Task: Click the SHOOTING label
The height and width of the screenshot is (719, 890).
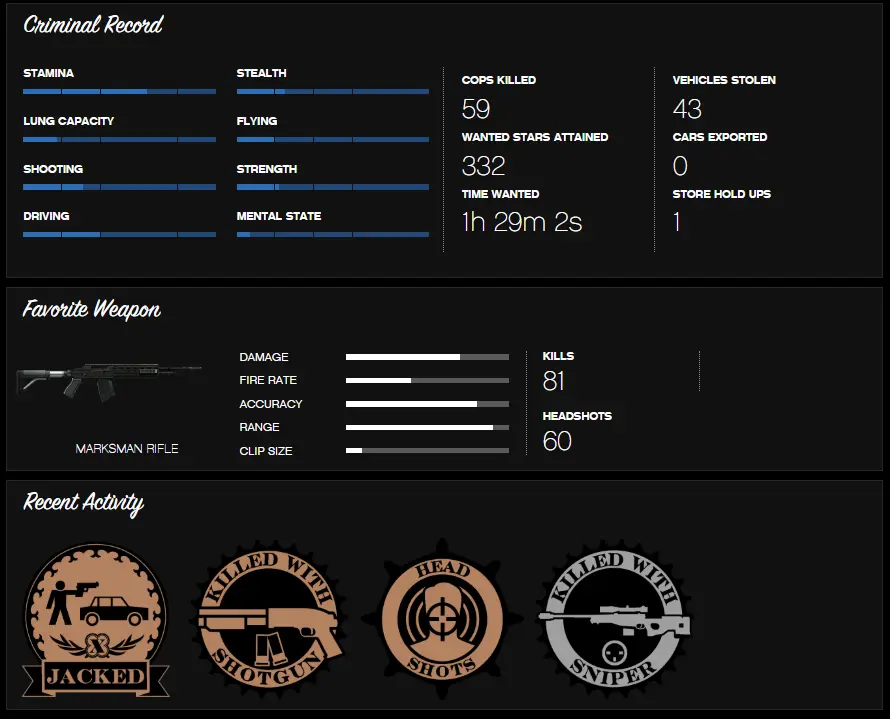Action: click(53, 169)
